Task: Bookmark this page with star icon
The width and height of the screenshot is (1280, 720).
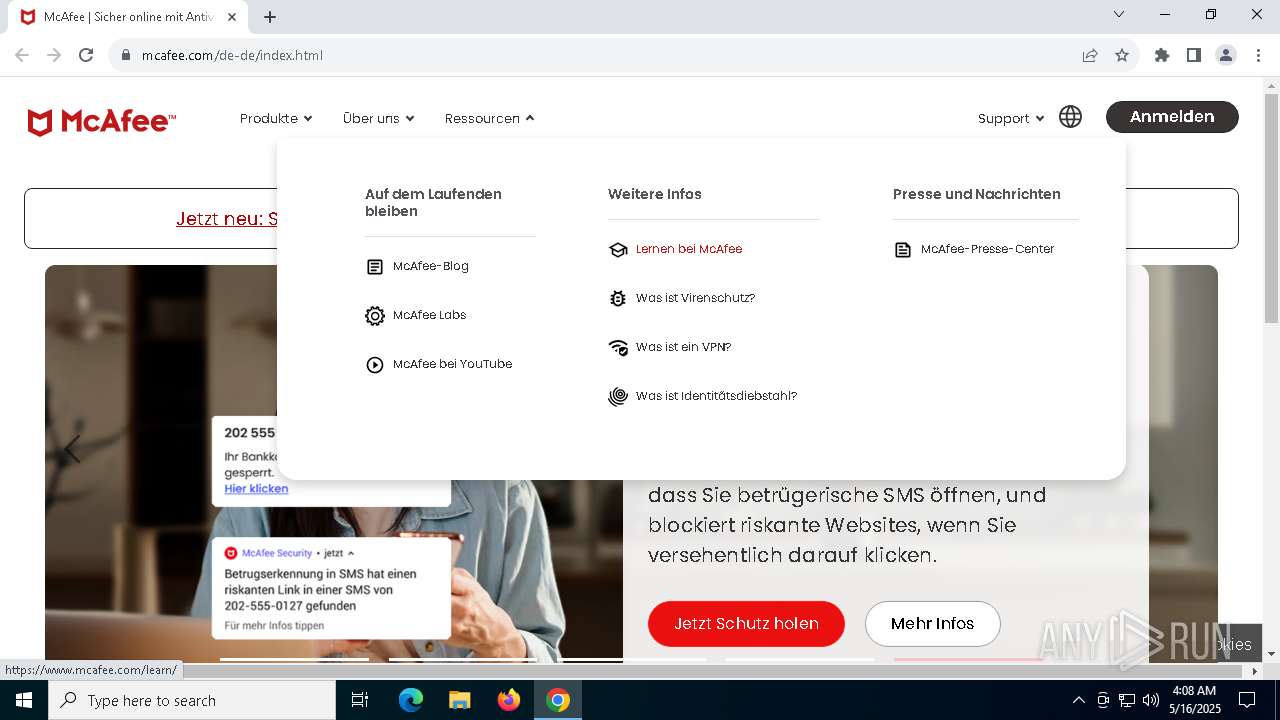Action: tap(1122, 55)
